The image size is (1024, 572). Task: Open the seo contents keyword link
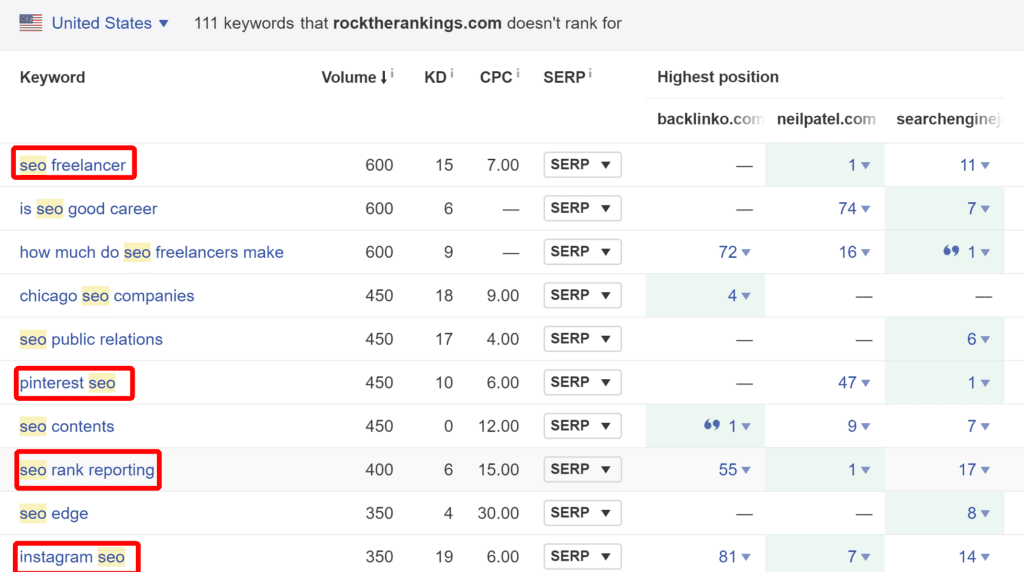pos(67,426)
